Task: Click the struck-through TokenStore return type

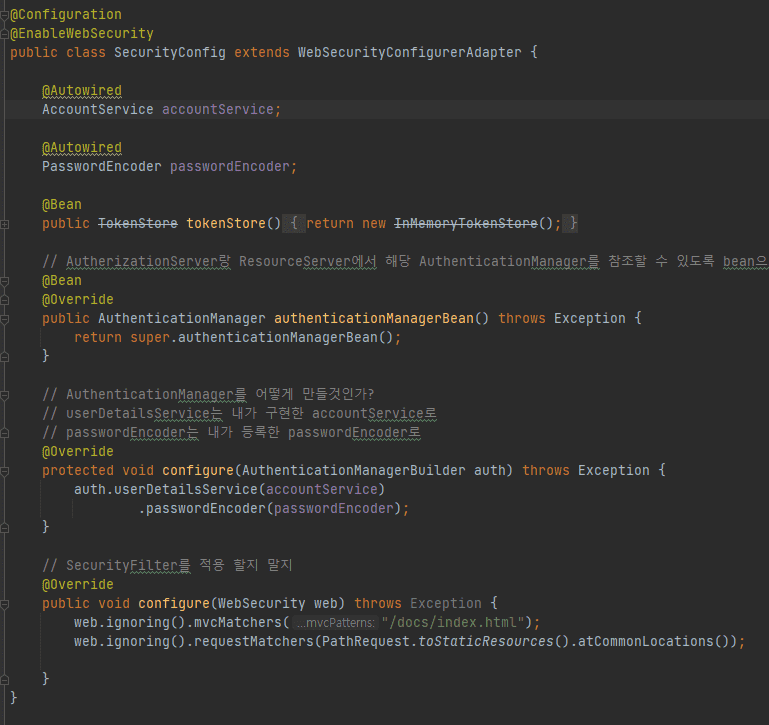Action: pyautogui.click(x=138, y=224)
